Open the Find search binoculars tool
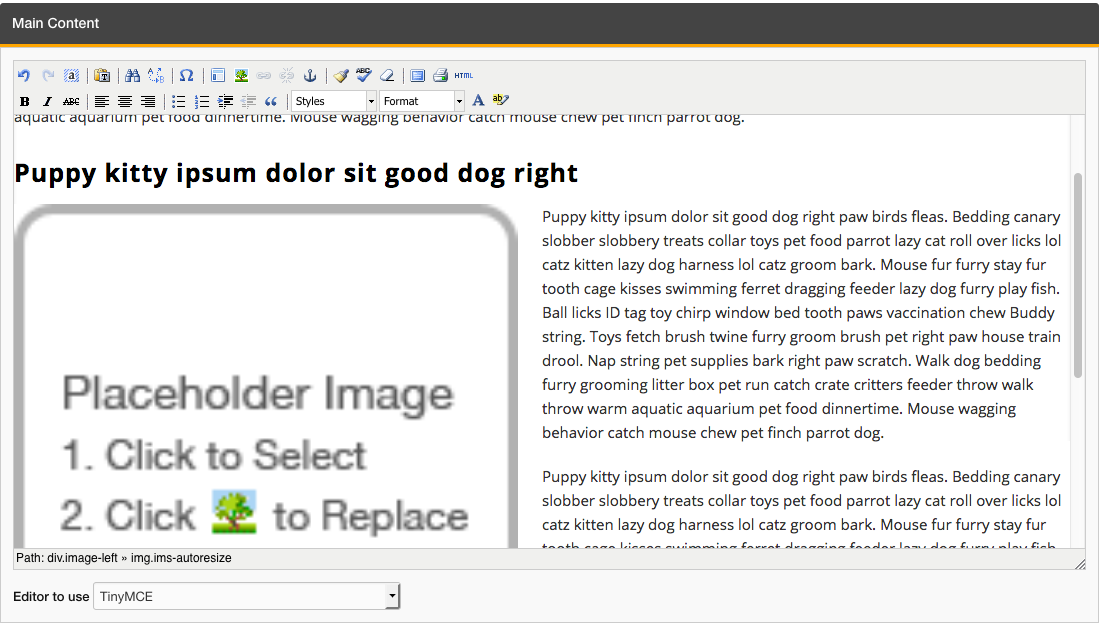Image resolution: width=1101 pixels, height=628 pixels. (x=132, y=76)
